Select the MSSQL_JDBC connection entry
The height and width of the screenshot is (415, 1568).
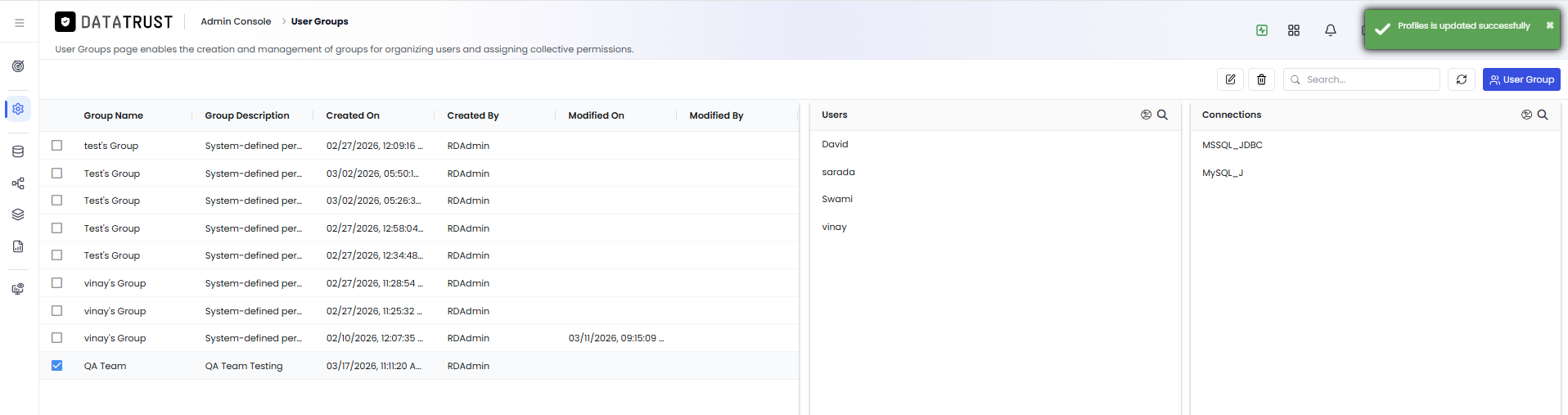point(1232,145)
